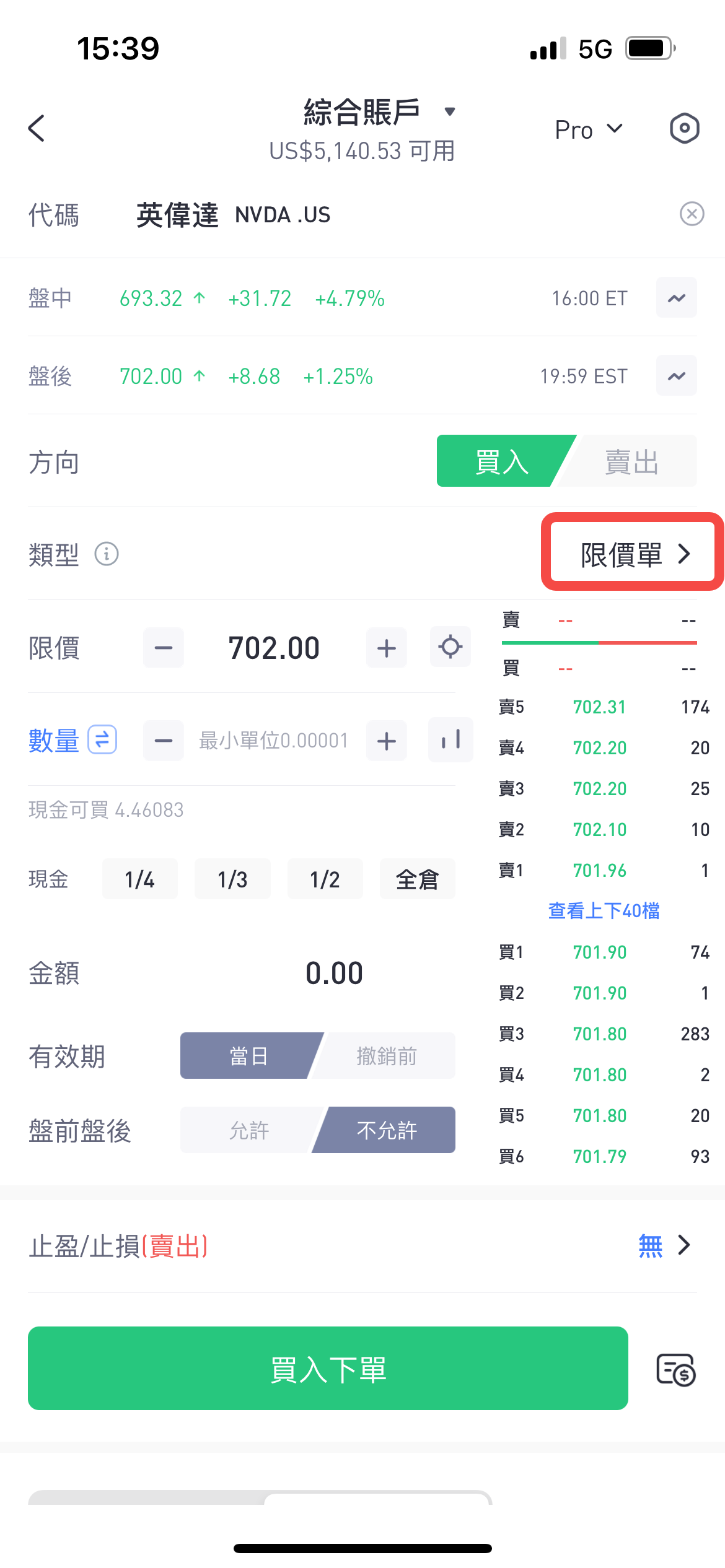Tap 金額 amount value 0.00

[334, 973]
